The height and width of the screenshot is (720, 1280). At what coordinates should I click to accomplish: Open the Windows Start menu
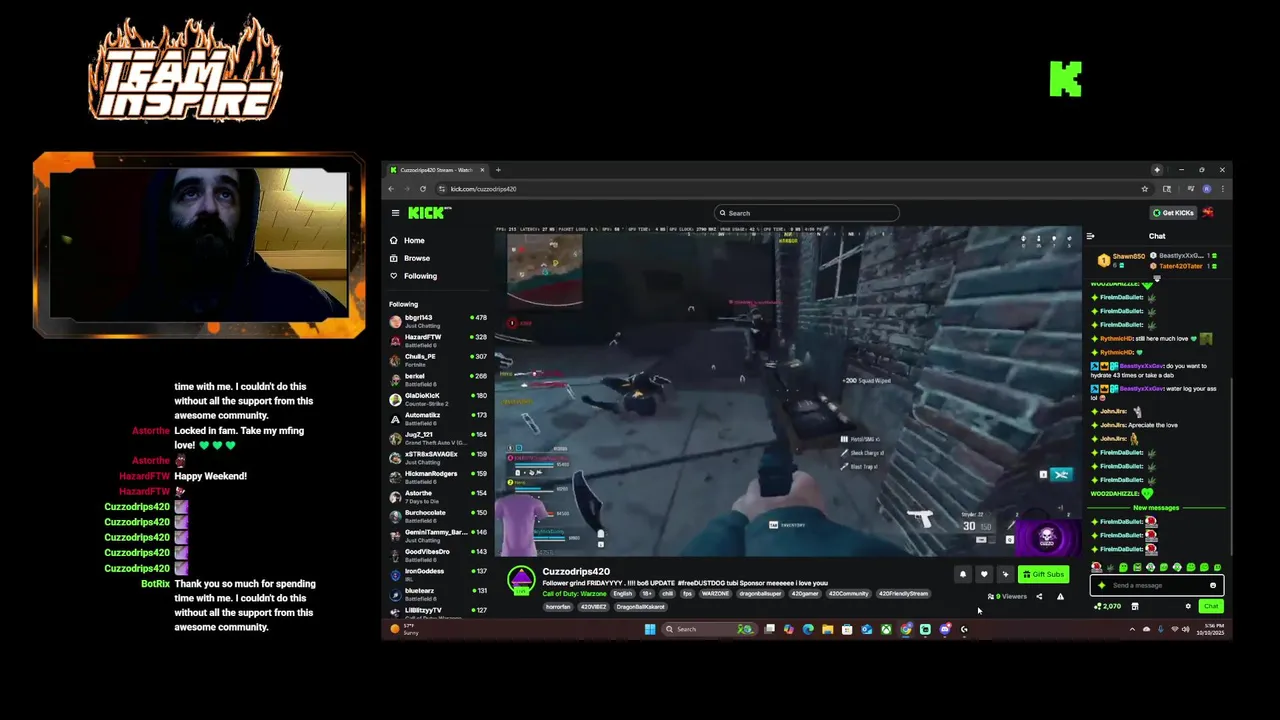(650, 629)
